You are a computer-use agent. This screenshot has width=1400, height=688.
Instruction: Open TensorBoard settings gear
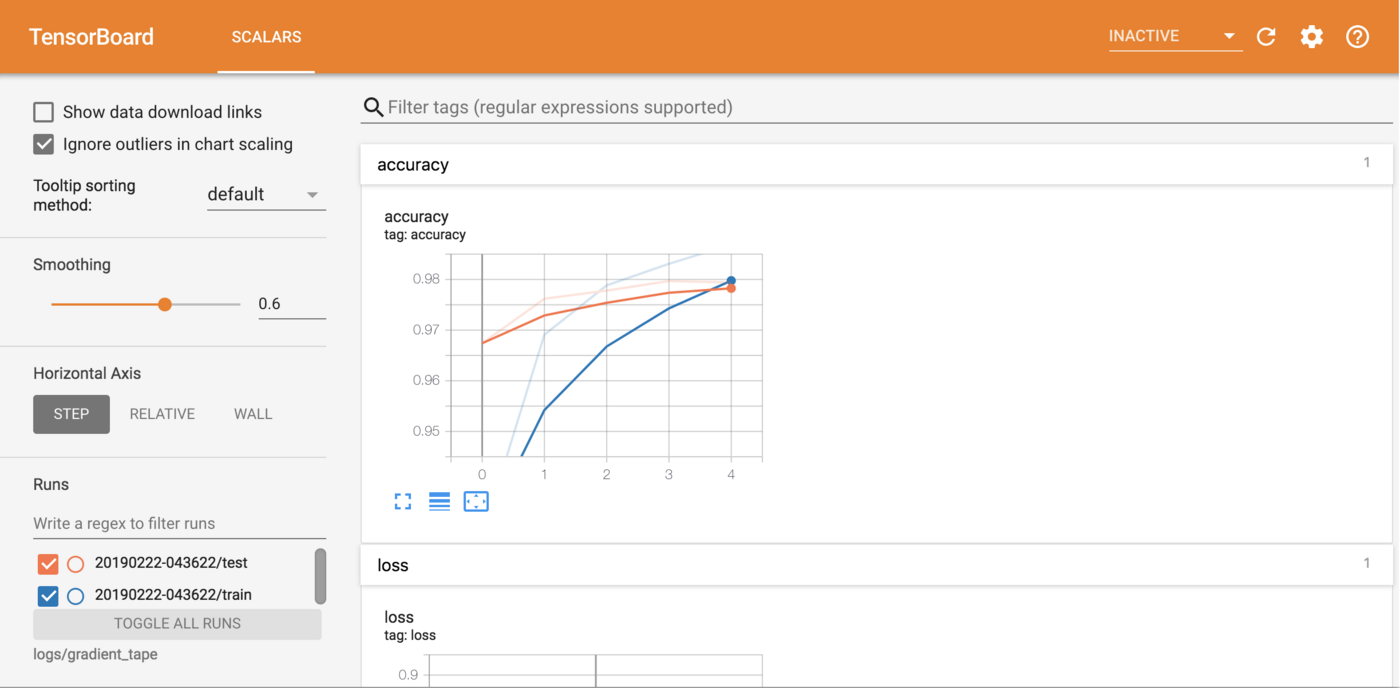coord(1311,36)
